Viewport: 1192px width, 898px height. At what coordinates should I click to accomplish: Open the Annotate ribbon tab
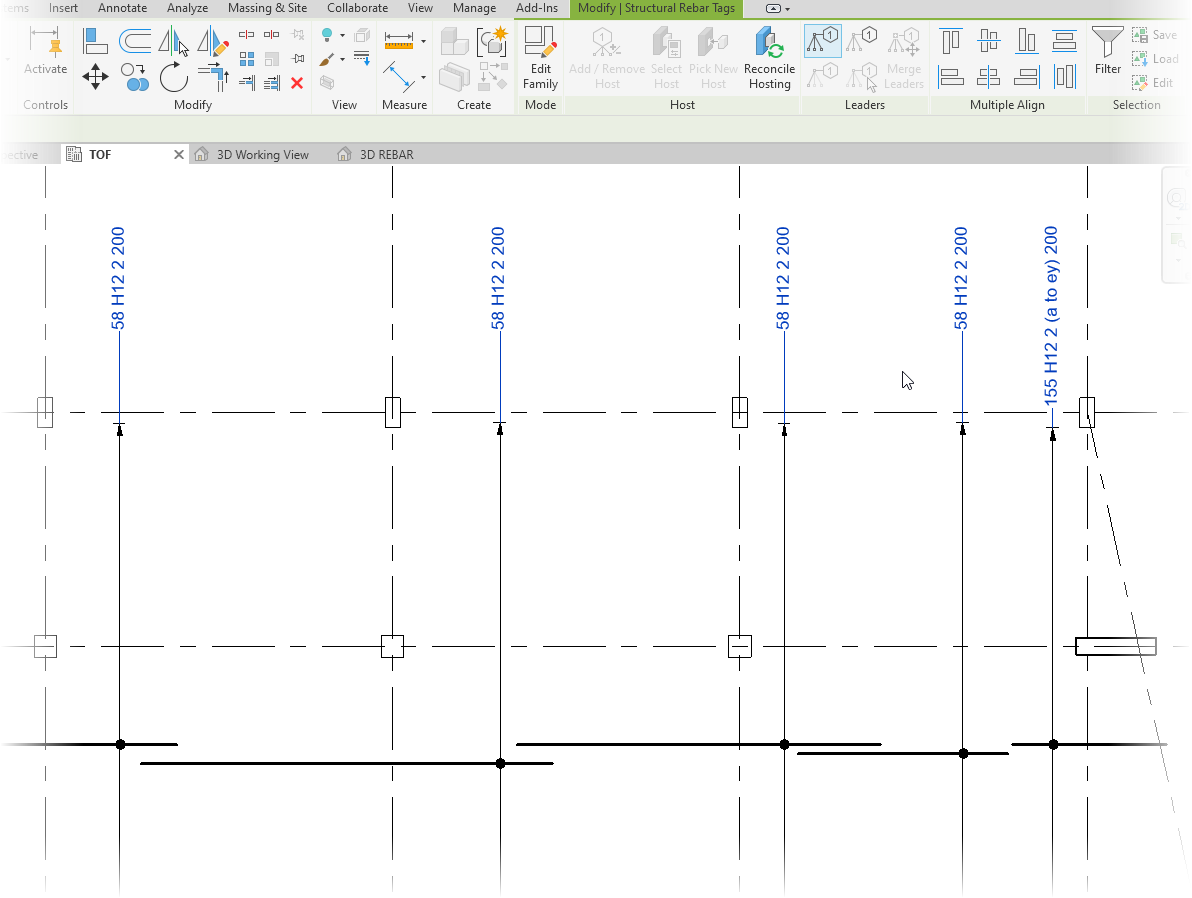click(x=122, y=8)
